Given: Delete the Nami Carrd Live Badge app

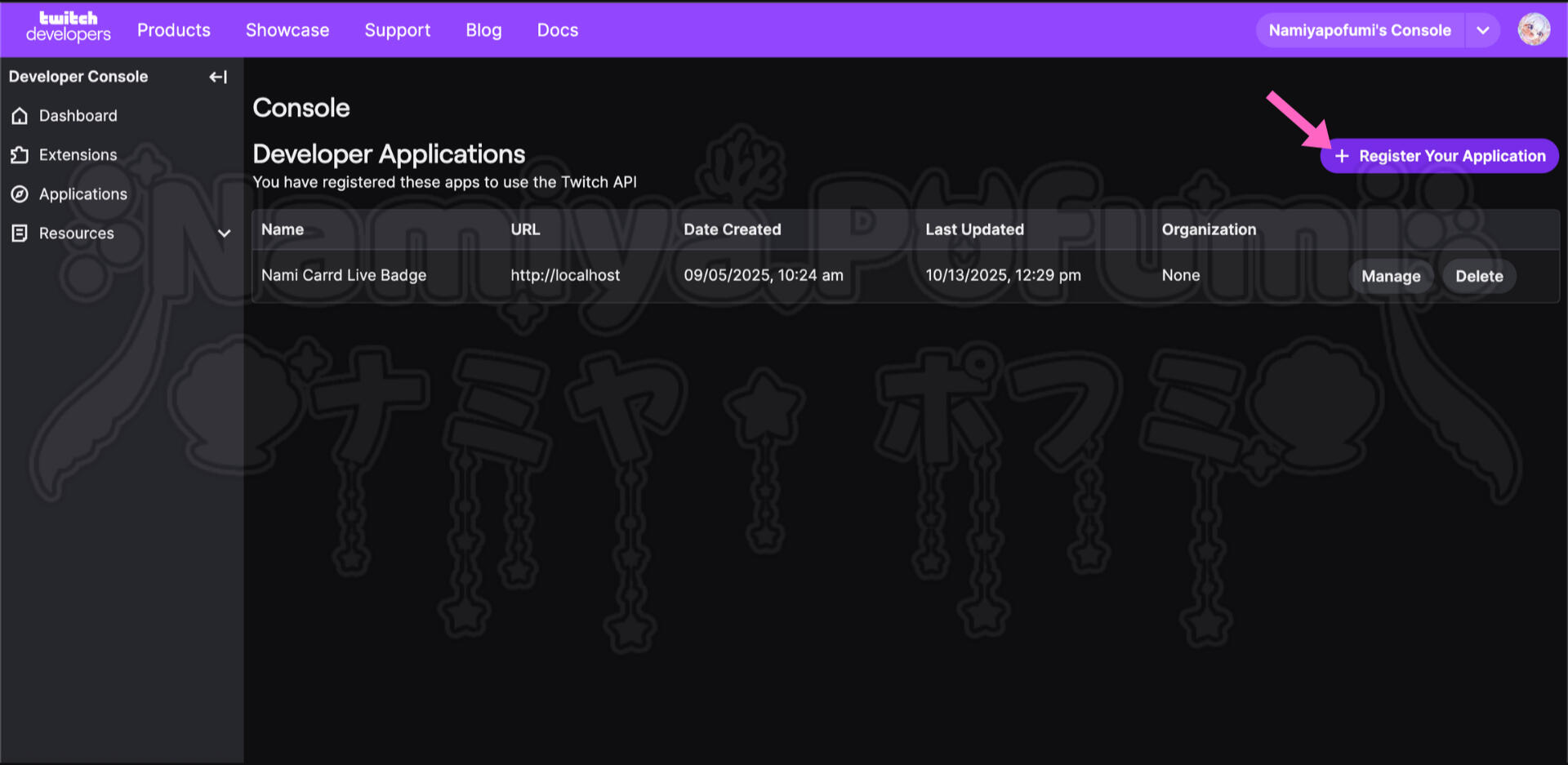Looking at the screenshot, I should [x=1478, y=276].
